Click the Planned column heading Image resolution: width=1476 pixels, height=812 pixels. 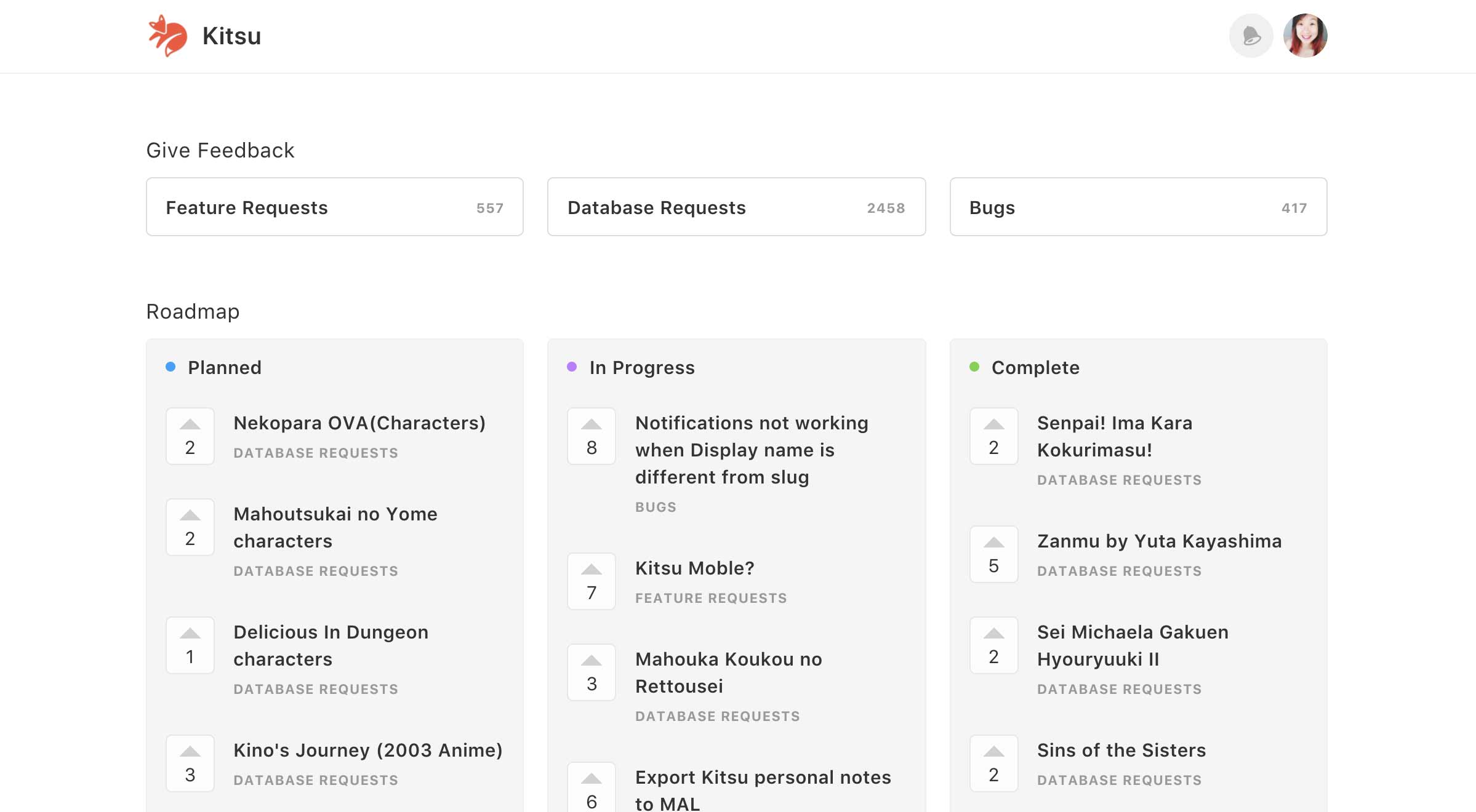[225, 368]
